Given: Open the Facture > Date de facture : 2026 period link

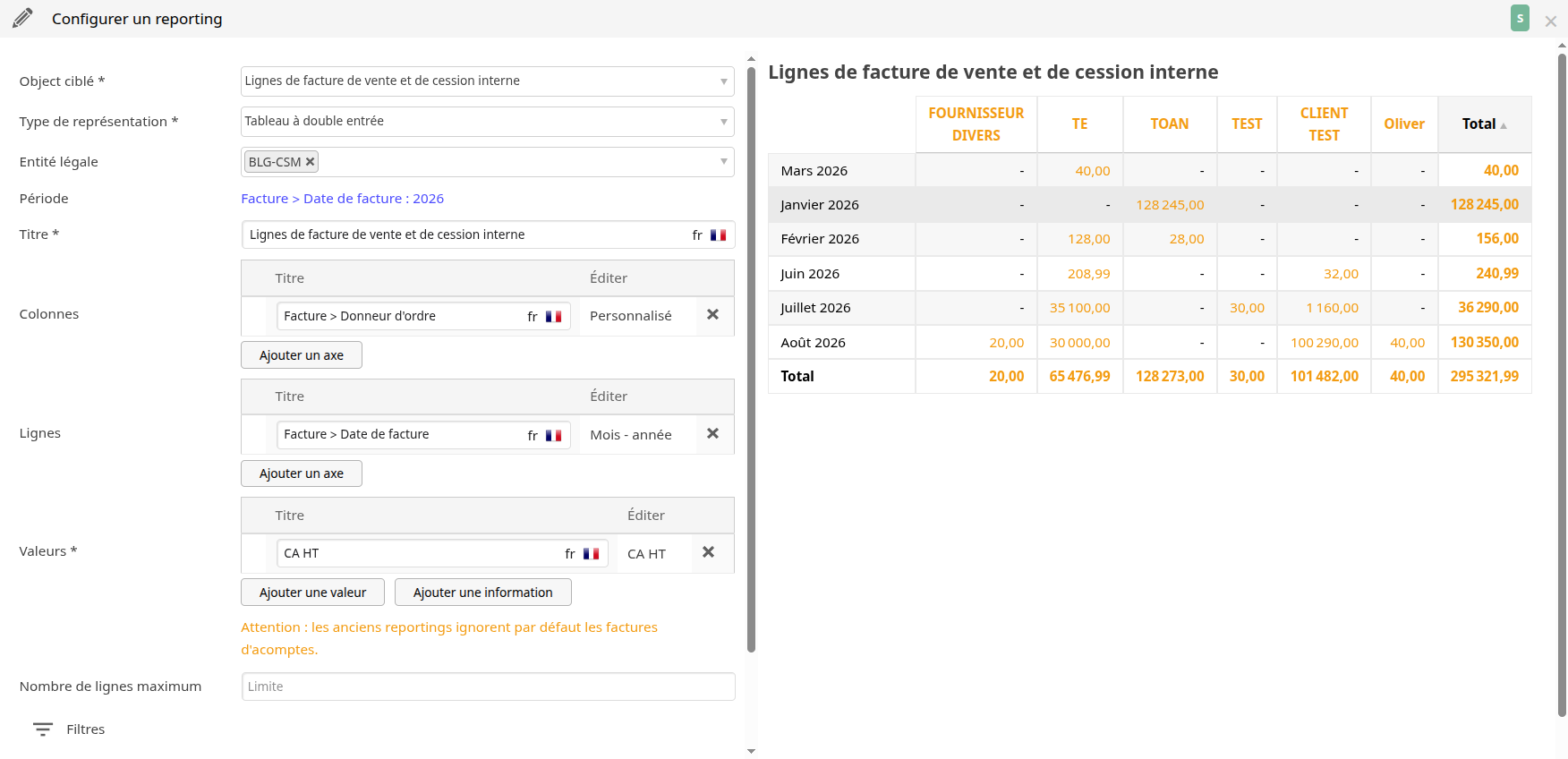Looking at the screenshot, I should pyautogui.click(x=343, y=199).
